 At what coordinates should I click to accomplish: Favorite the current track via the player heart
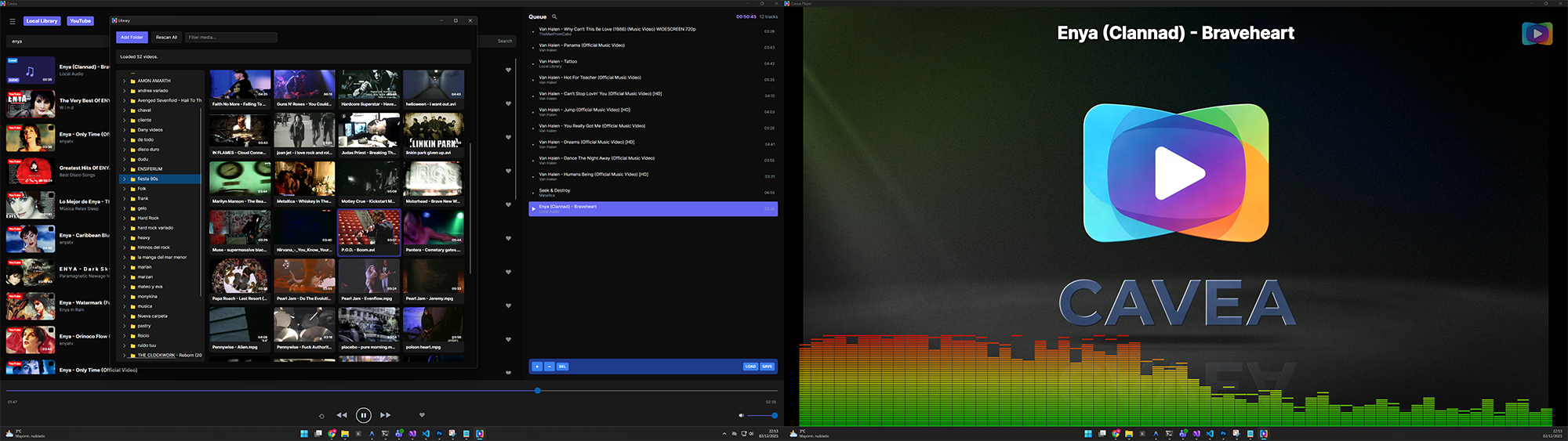422,415
